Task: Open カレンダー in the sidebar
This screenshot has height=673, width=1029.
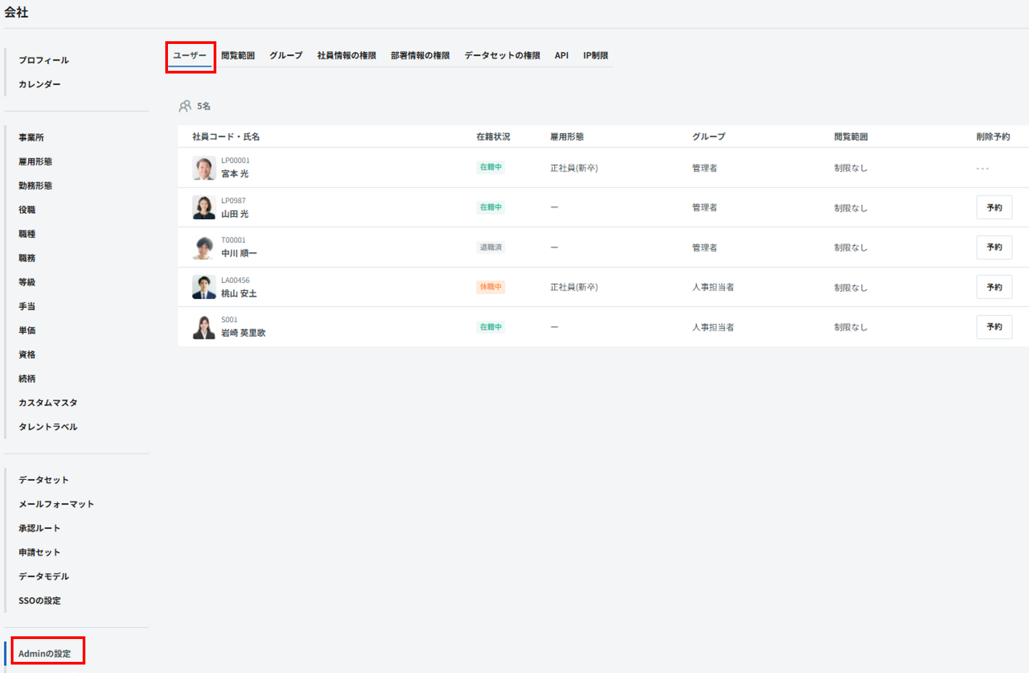Action: [40, 85]
